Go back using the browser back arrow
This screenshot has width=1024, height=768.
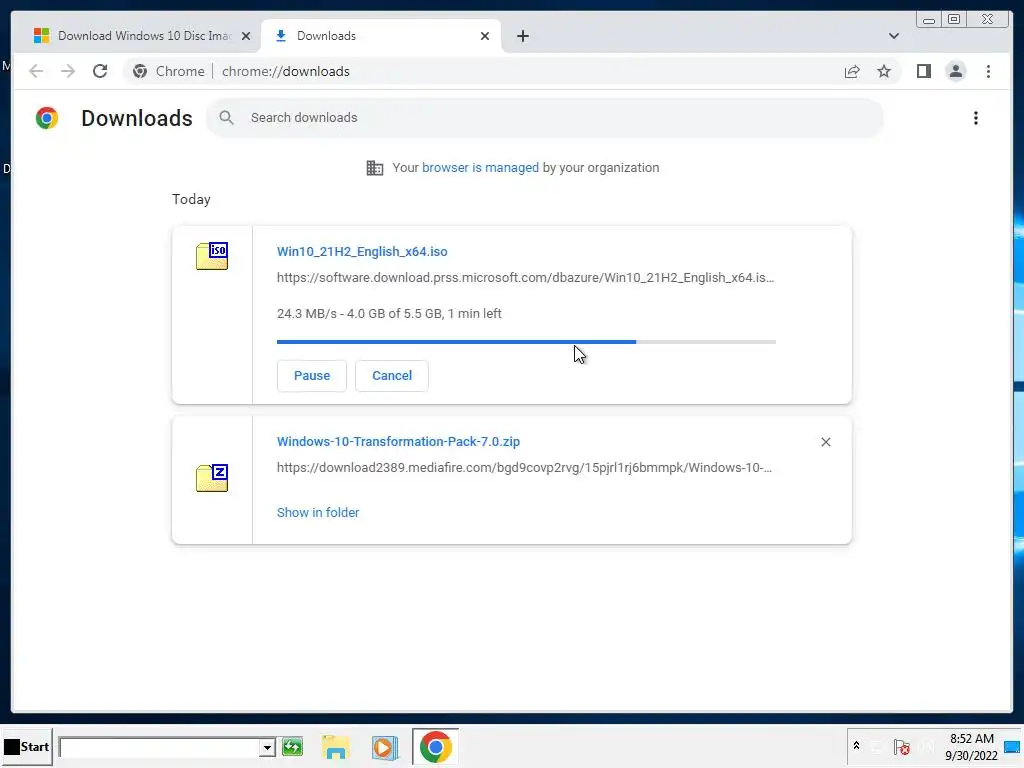point(36,71)
